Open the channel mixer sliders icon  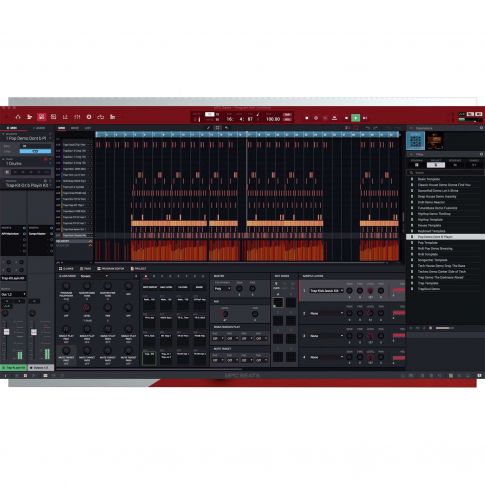pyautogui.click(x=77, y=117)
